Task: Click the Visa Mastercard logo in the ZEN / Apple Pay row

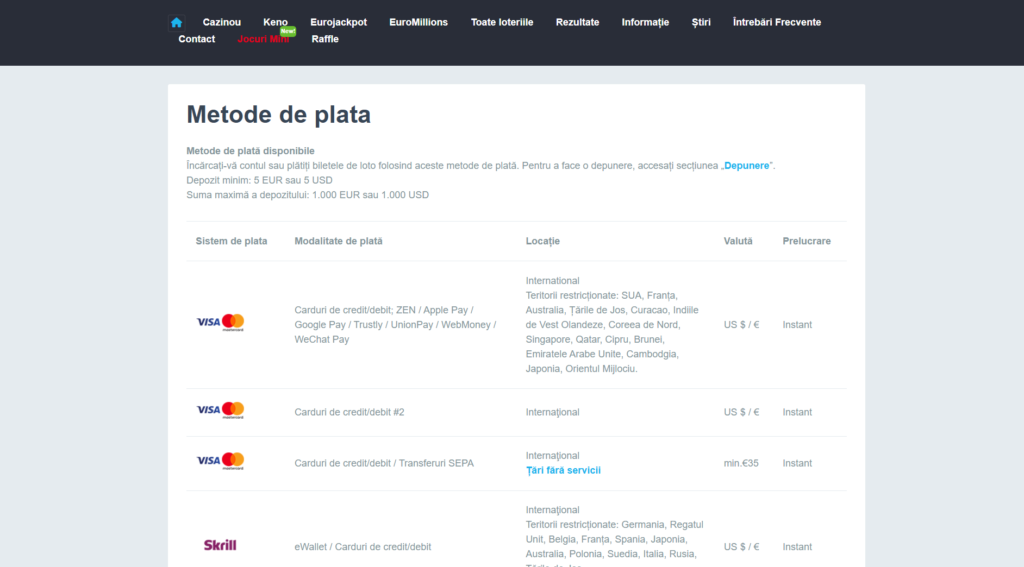Action: (220, 322)
